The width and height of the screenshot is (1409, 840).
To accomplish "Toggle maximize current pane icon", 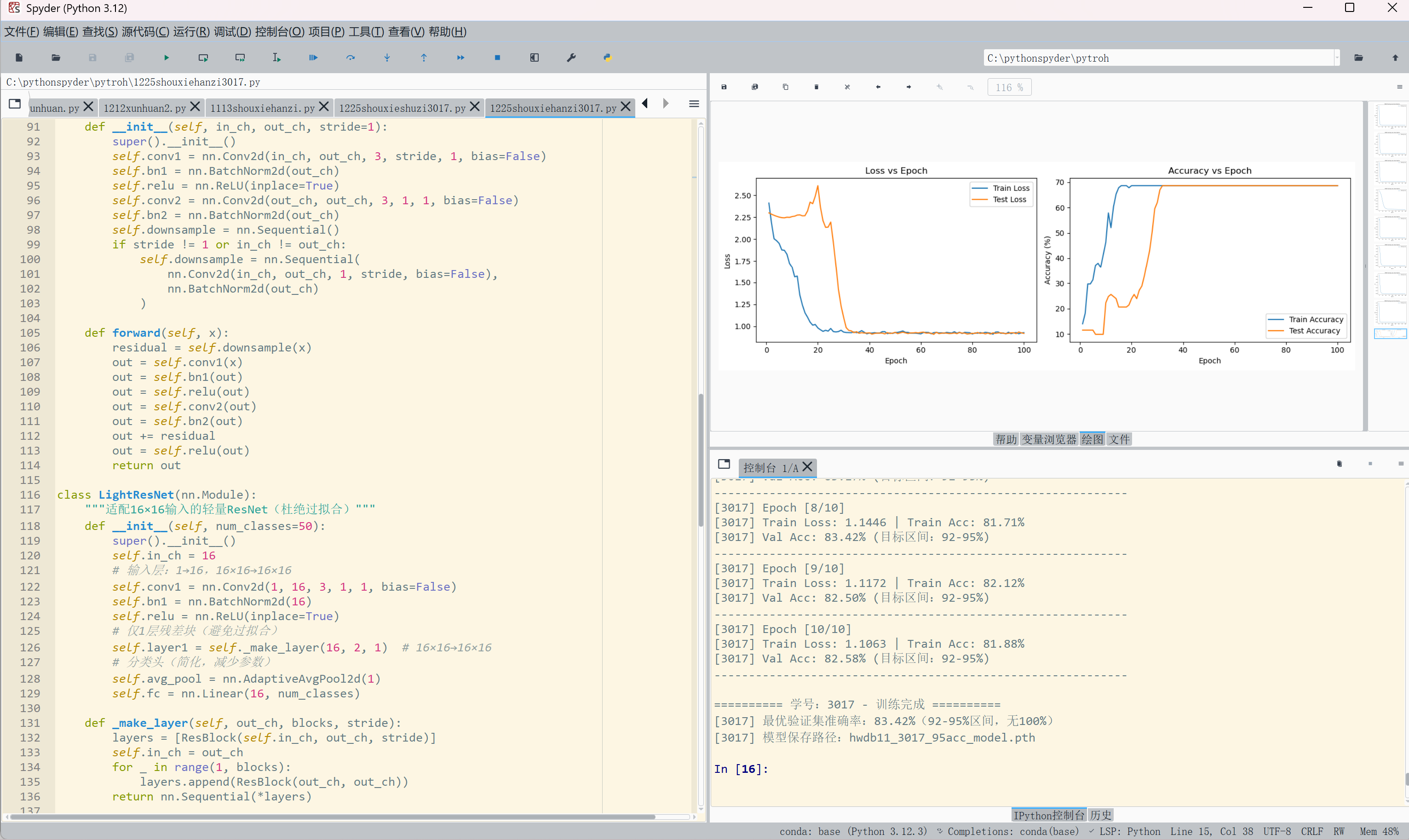I will (x=534, y=58).
